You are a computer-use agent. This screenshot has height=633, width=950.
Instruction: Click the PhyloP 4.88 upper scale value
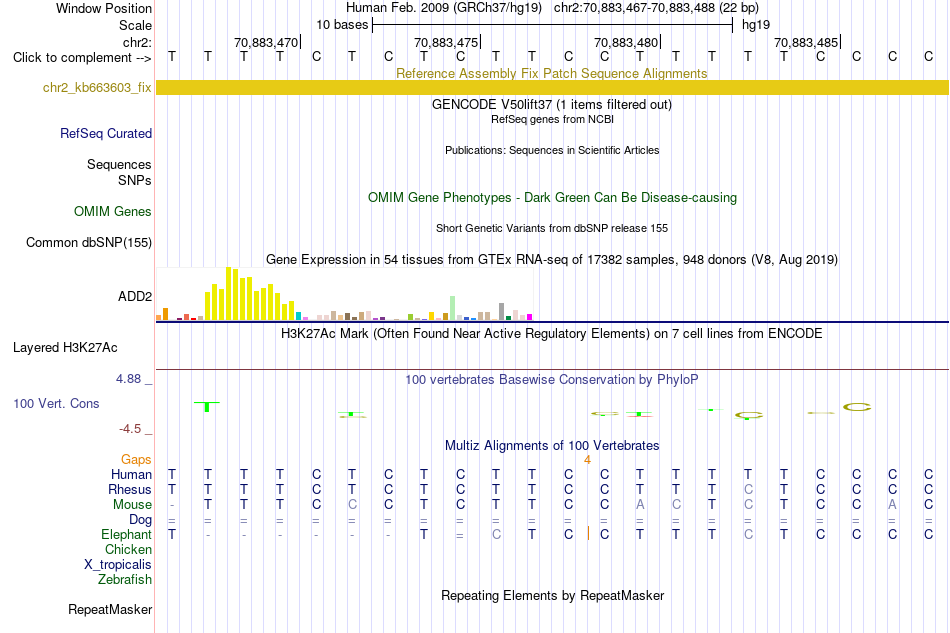128,379
